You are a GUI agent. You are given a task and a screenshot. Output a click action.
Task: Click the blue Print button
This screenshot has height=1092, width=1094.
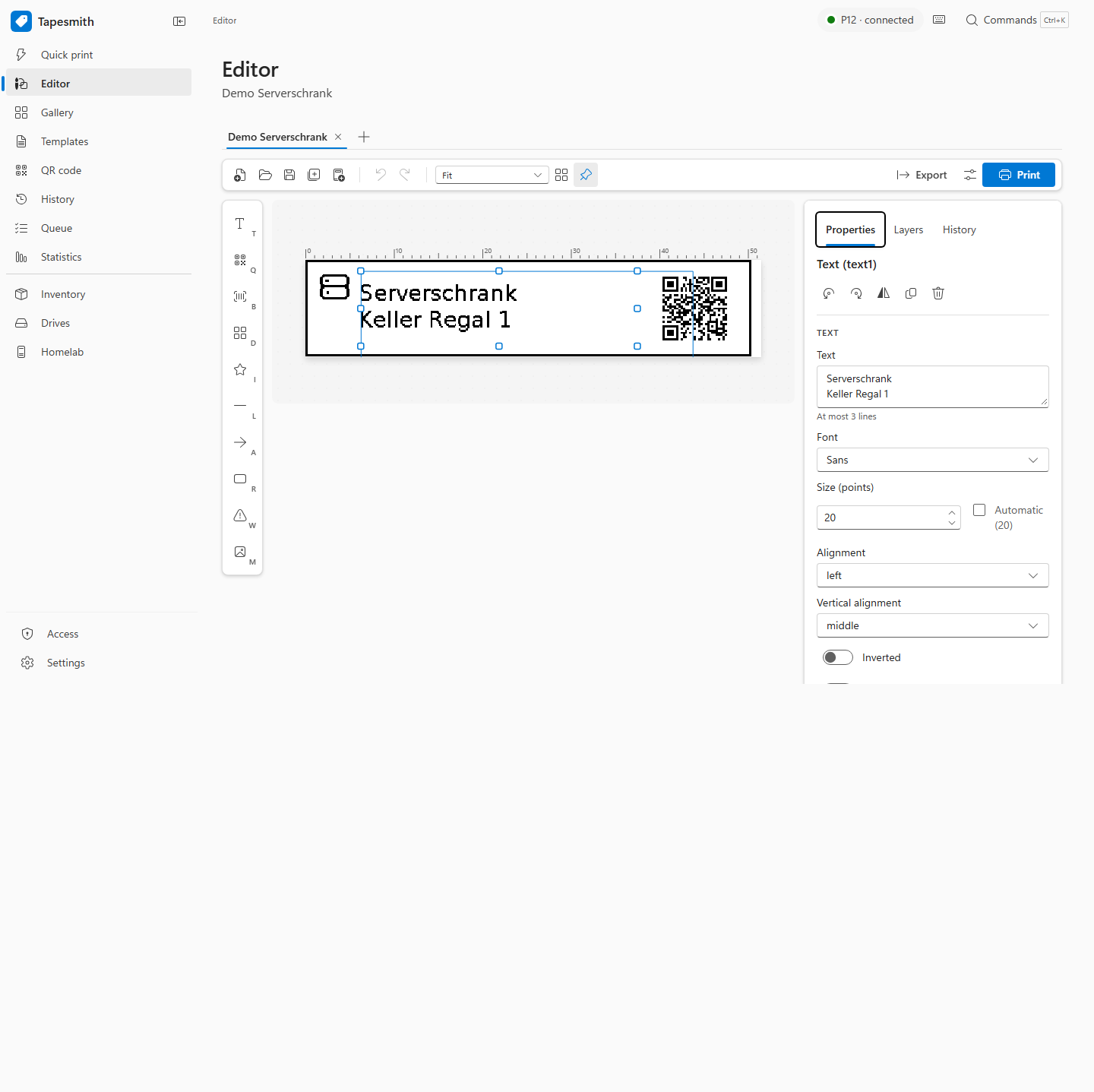pos(1018,175)
